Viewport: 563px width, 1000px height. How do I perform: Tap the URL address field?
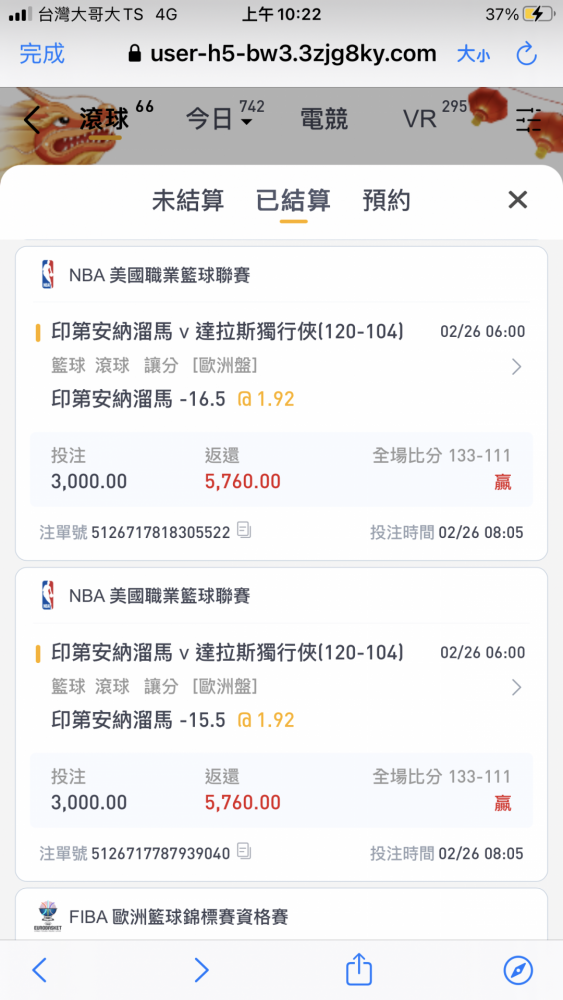point(282,54)
